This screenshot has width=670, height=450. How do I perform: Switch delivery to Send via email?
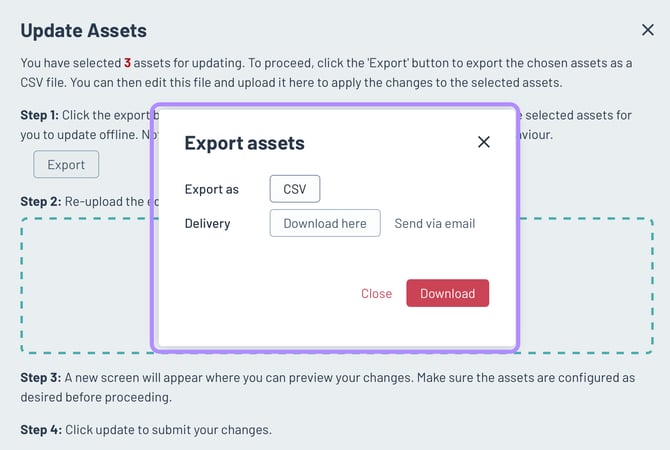click(434, 223)
